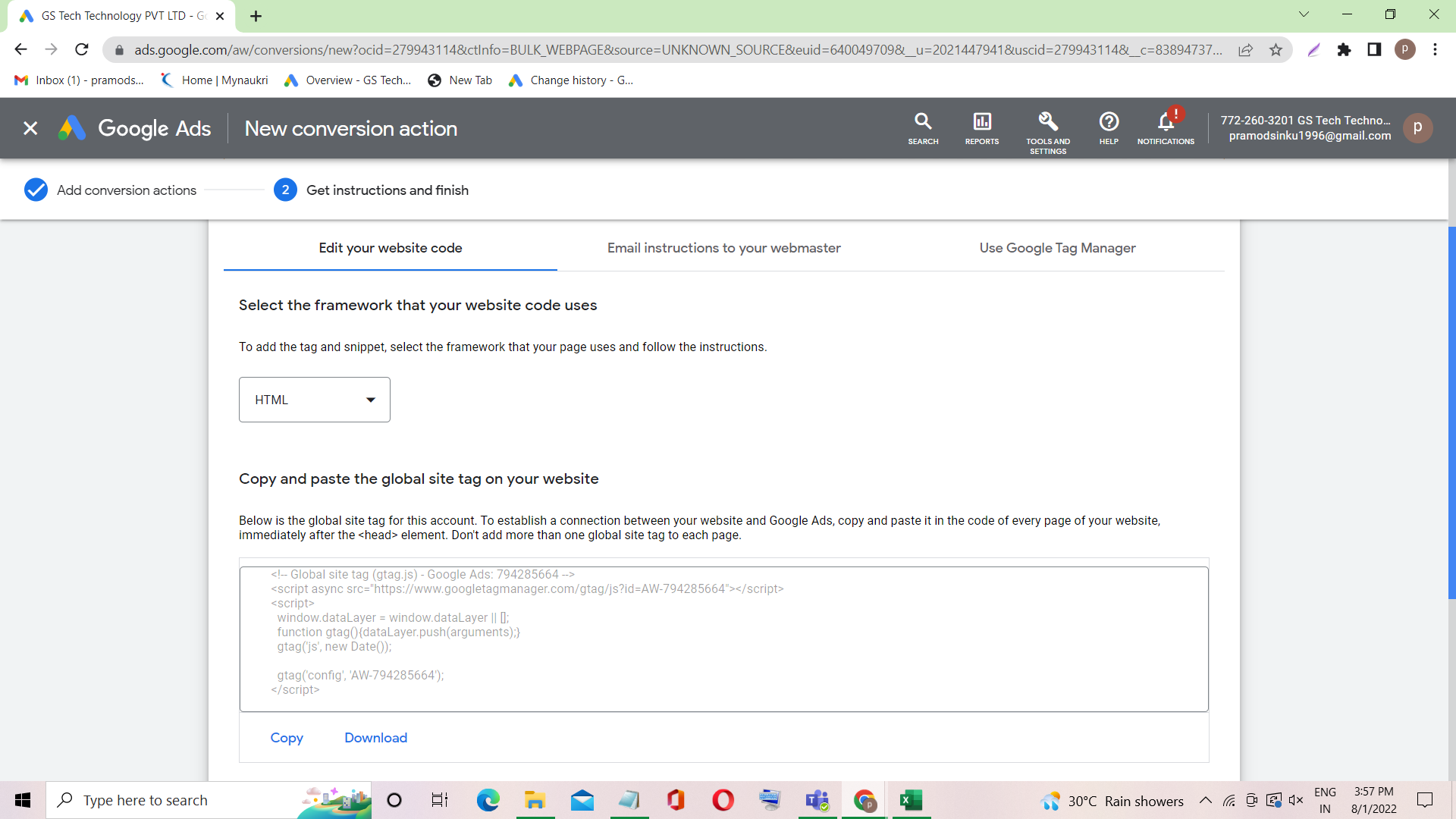Open the account avatar in Google Ads

(x=1417, y=128)
